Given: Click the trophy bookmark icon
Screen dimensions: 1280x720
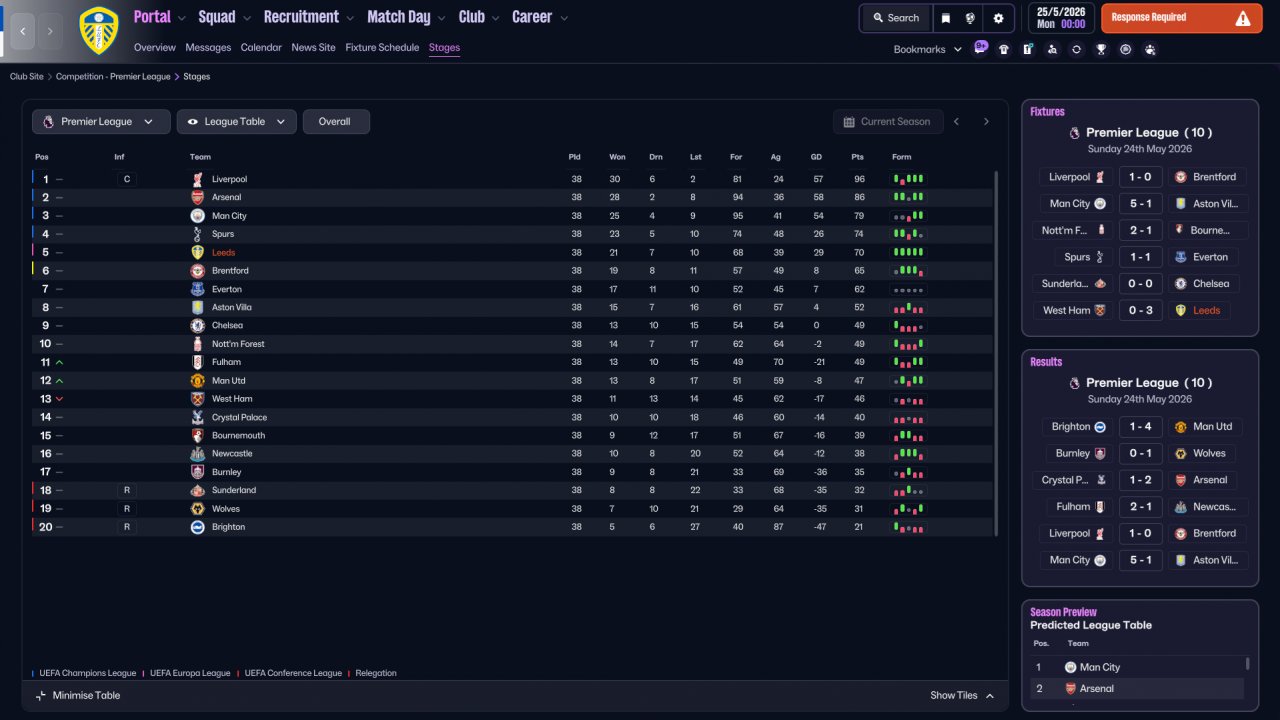Looking at the screenshot, I should 1101,49.
